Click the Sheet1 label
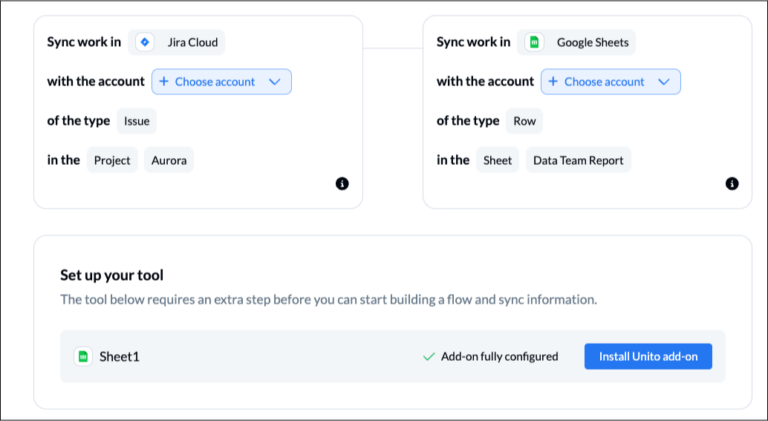The height and width of the screenshot is (421, 768). pyautogui.click(x=120, y=356)
